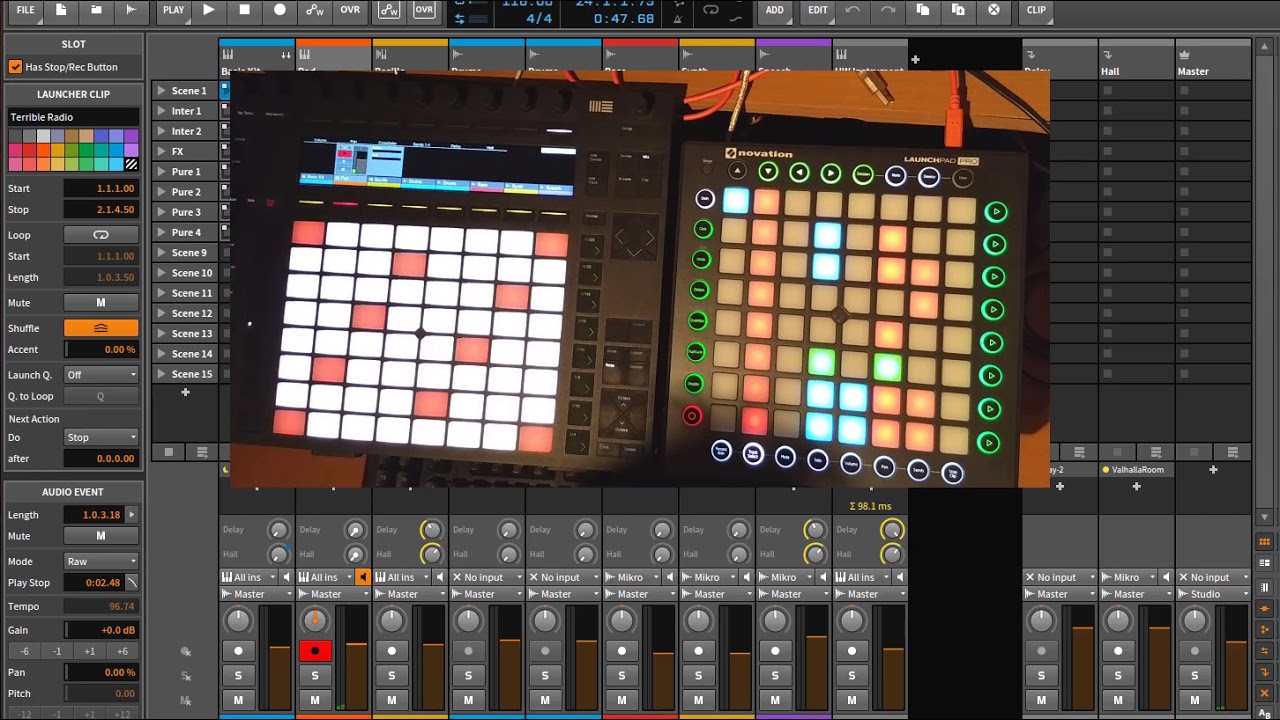Open the Do Stop next action dropdown
The height and width of the screenshot is (720, 1280).
(x=101, y=437)
